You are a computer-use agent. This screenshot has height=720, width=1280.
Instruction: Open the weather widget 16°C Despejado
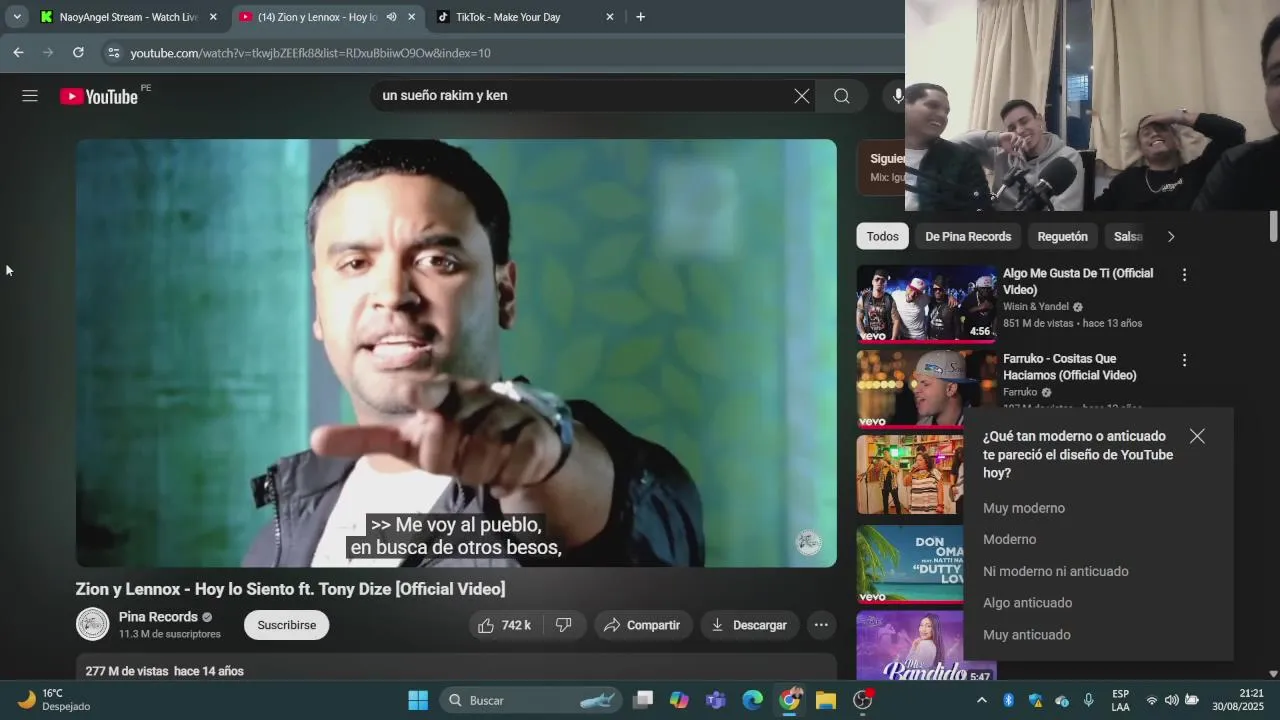click(x=55, y=700)
